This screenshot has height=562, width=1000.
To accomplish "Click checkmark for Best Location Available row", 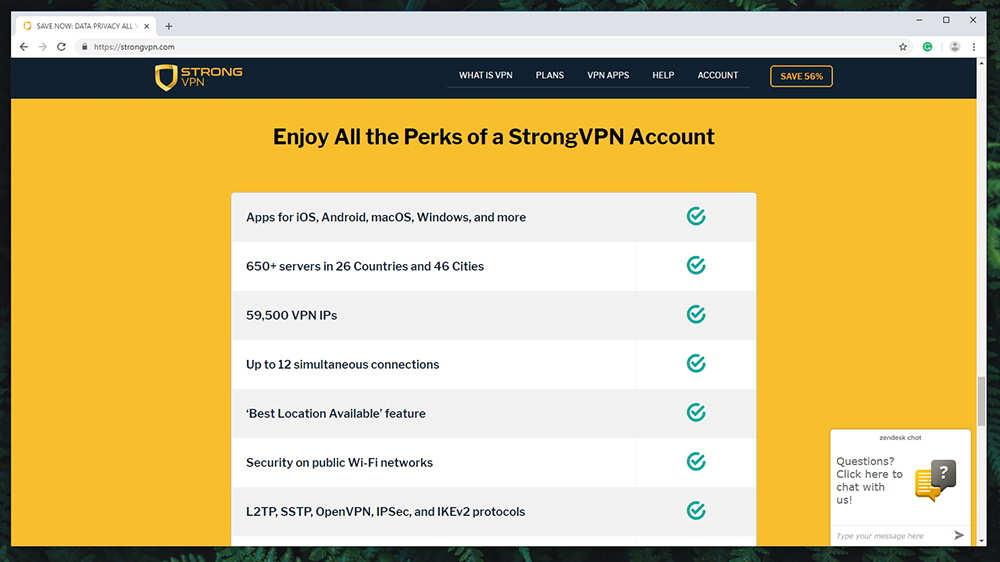I will (696, 413).
